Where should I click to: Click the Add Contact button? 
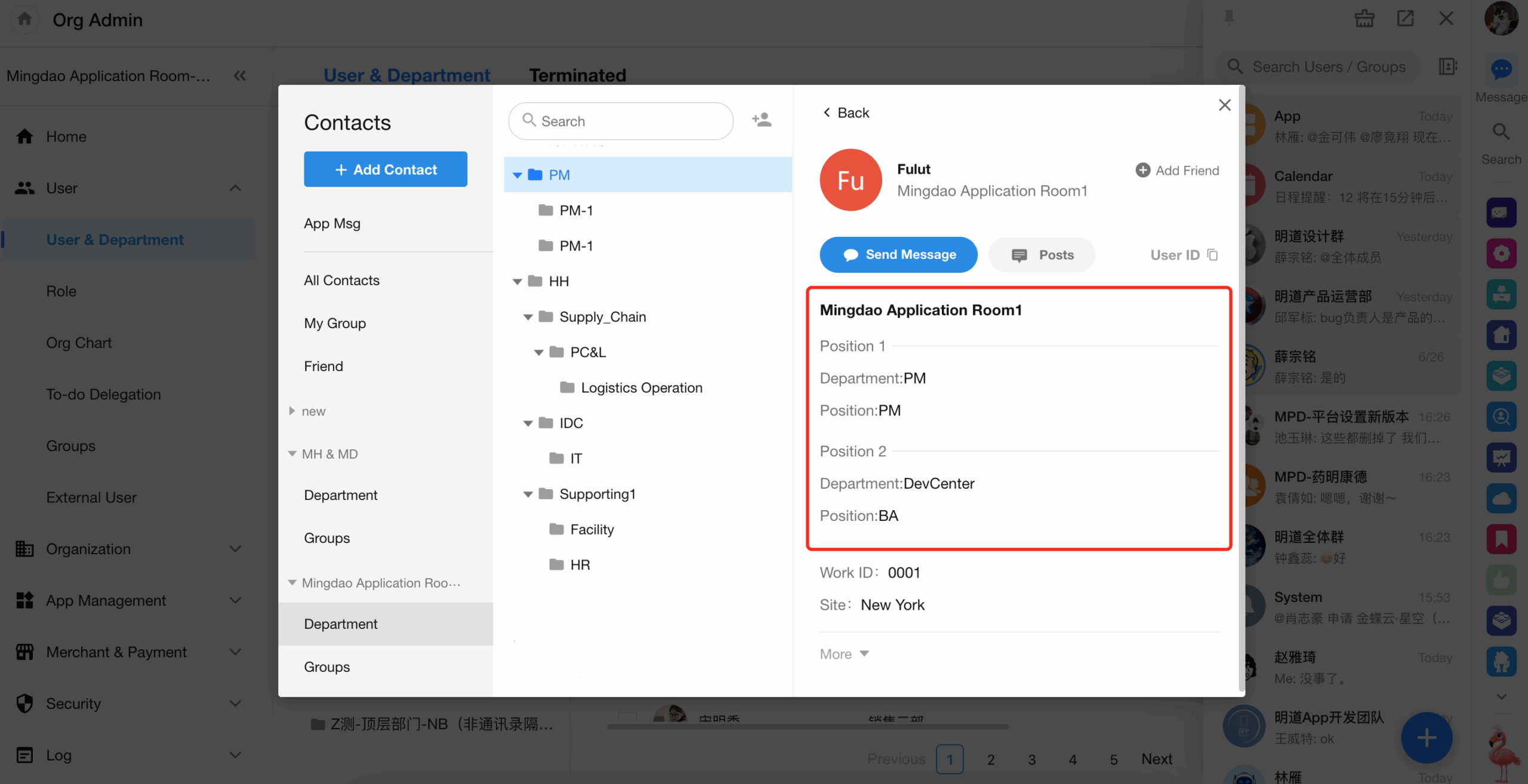coord(386,169)
